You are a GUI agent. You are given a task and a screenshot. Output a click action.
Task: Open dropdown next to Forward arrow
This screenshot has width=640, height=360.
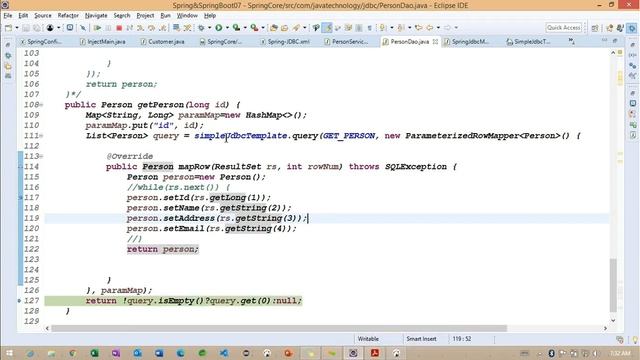tap(456, 28)
